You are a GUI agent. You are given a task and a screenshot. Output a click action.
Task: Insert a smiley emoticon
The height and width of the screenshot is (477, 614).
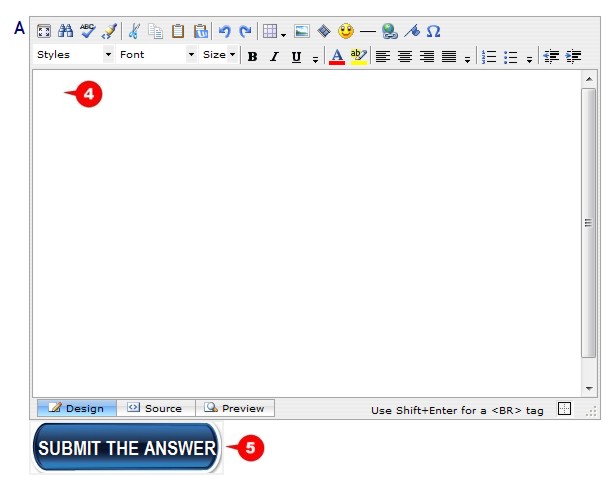(x=346, y=31)
